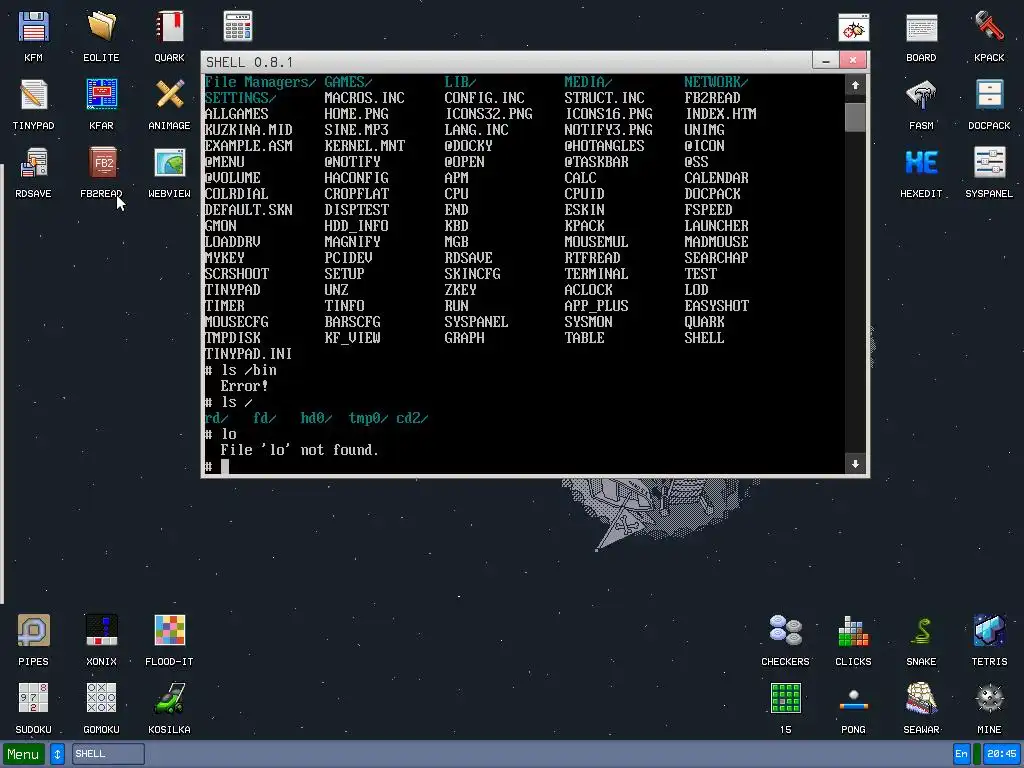
Task: Click the 'TINYPAD.INI' file name
Action: tap(248, 354)
